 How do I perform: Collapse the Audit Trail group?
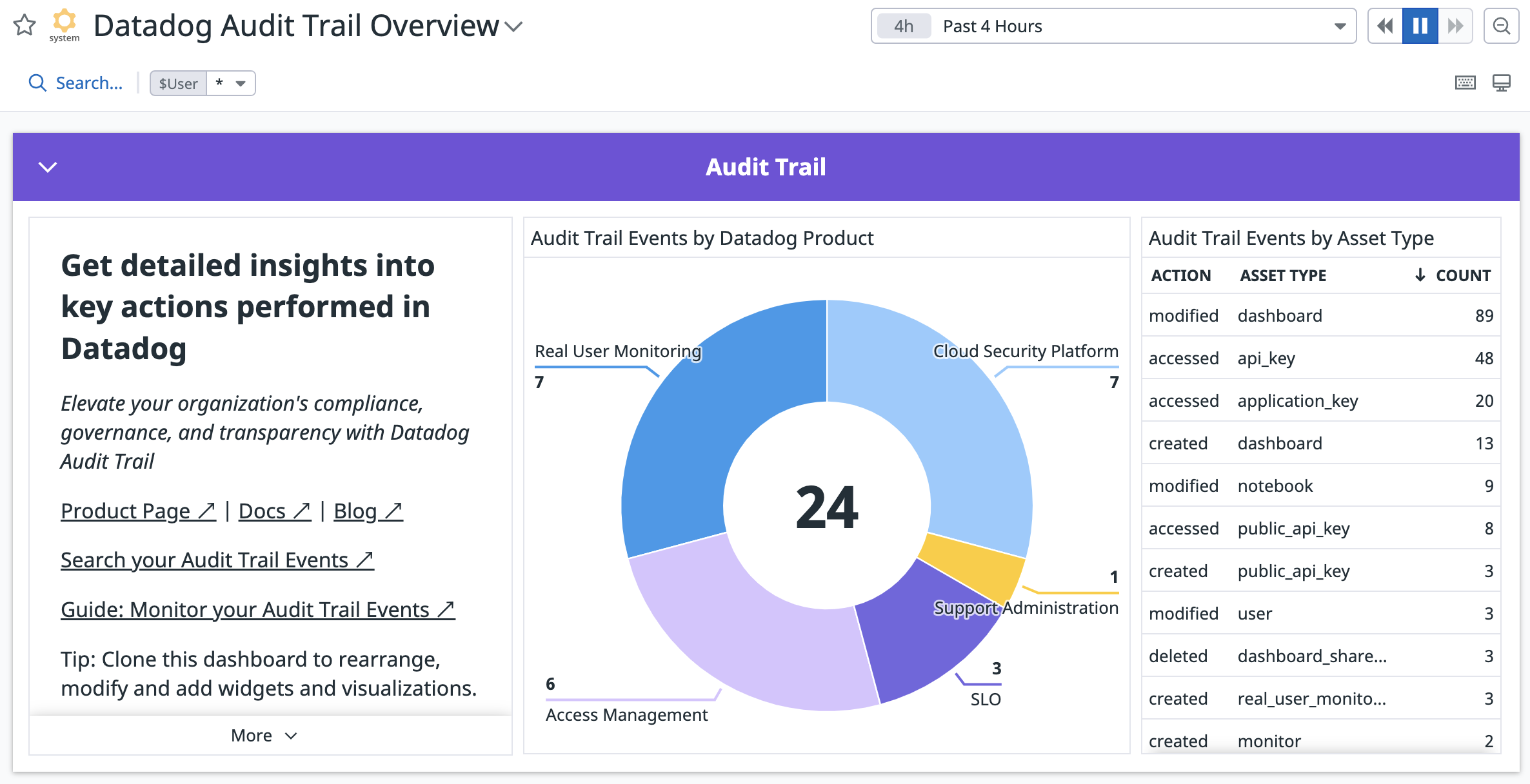click(48, 167)
